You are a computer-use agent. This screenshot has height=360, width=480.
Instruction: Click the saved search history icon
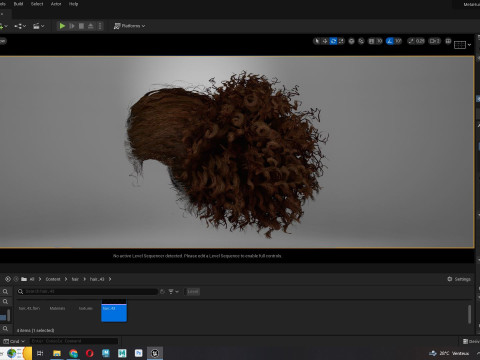pos(162,291)
